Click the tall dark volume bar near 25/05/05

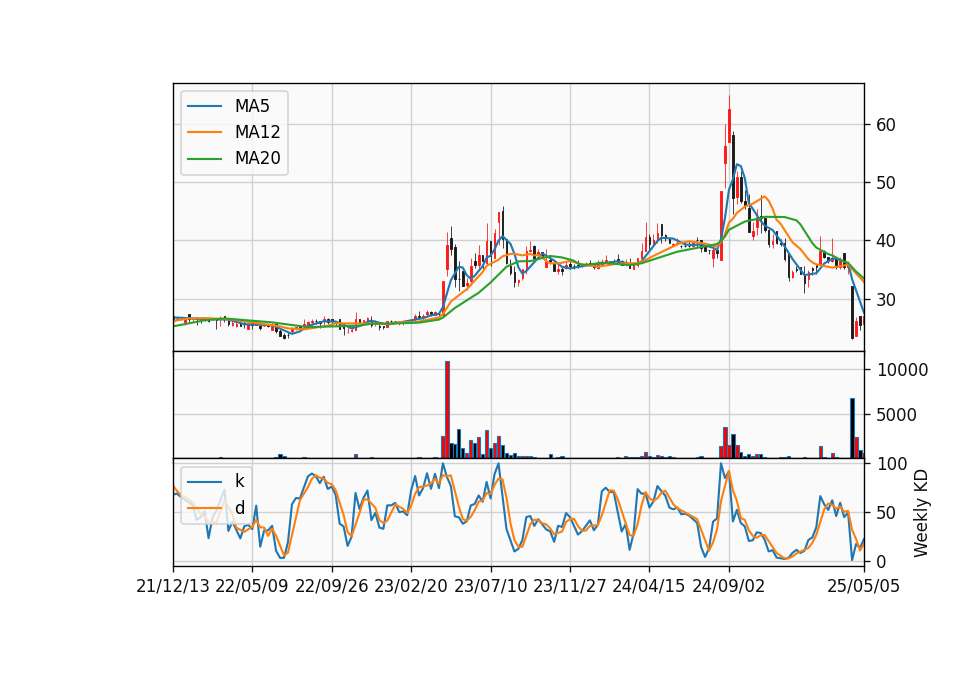852,428
